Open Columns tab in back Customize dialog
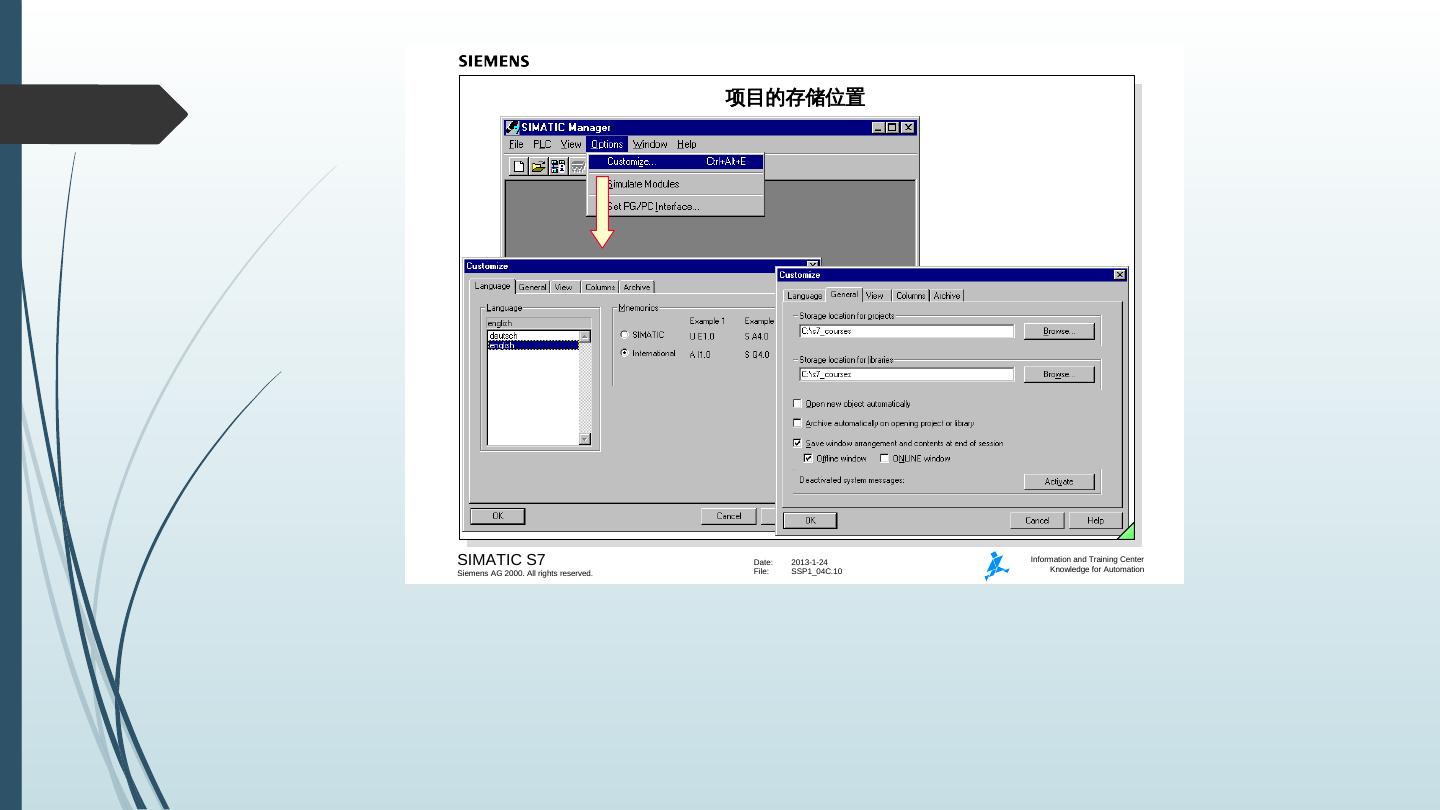 click(x=600, y=287)
